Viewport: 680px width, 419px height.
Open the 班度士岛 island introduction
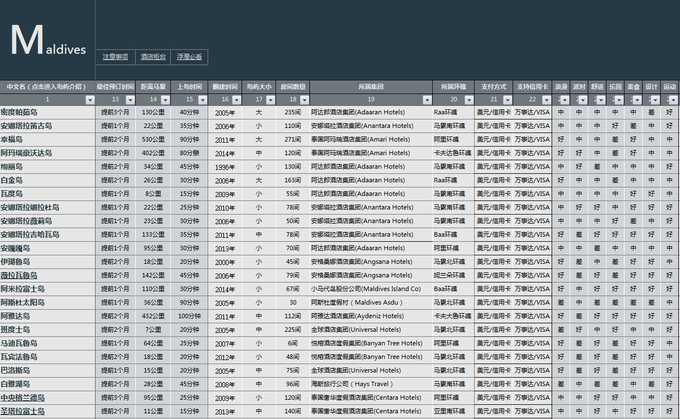(x=15, y=330)
